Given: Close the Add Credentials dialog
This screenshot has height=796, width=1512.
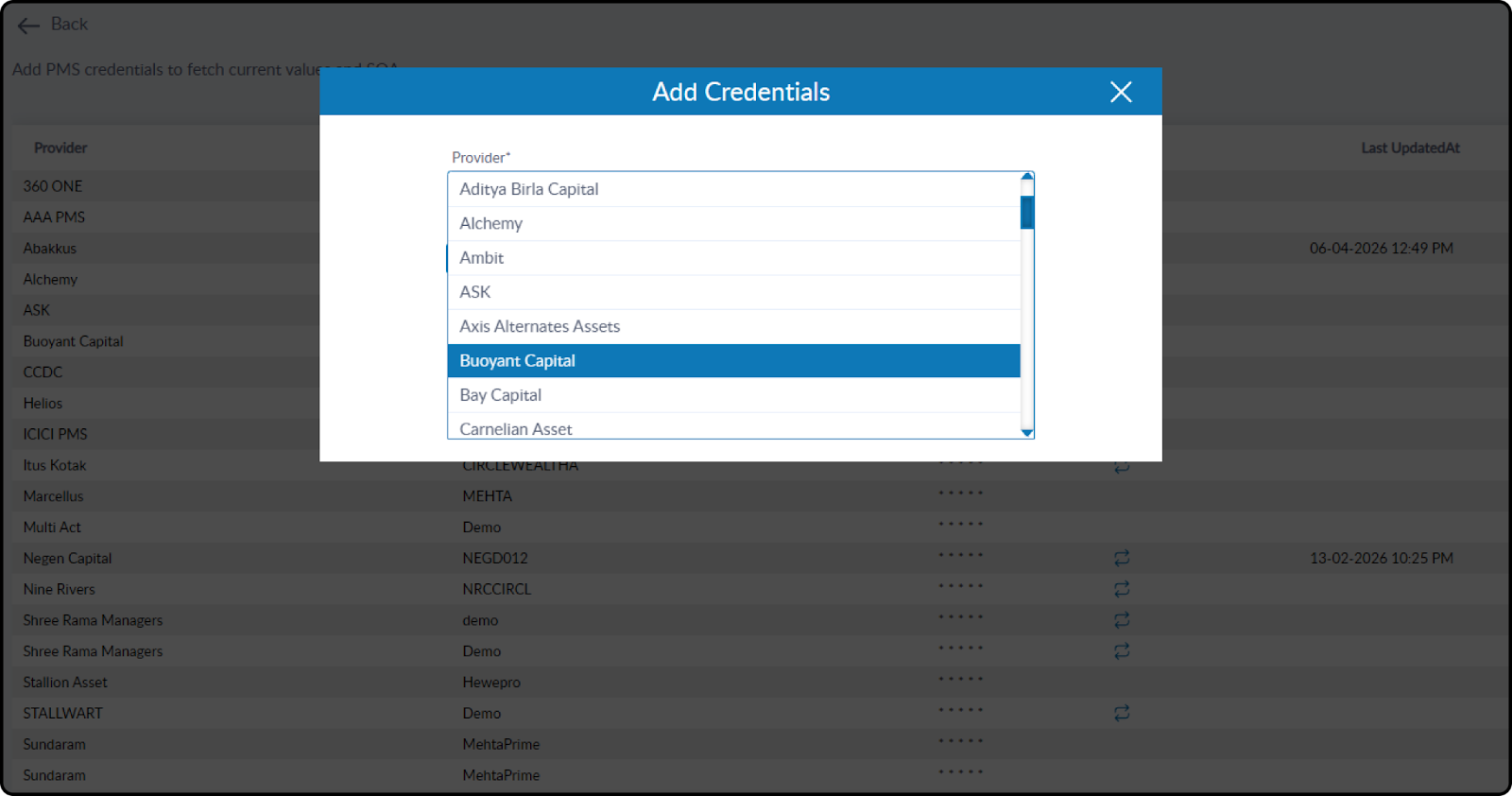Looking at the screenshot, I should coord(1121,92).
